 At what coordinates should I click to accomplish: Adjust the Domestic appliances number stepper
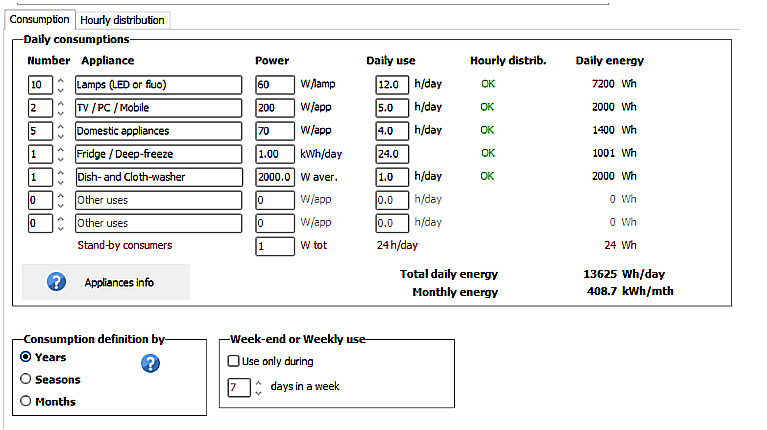[60, 131]
